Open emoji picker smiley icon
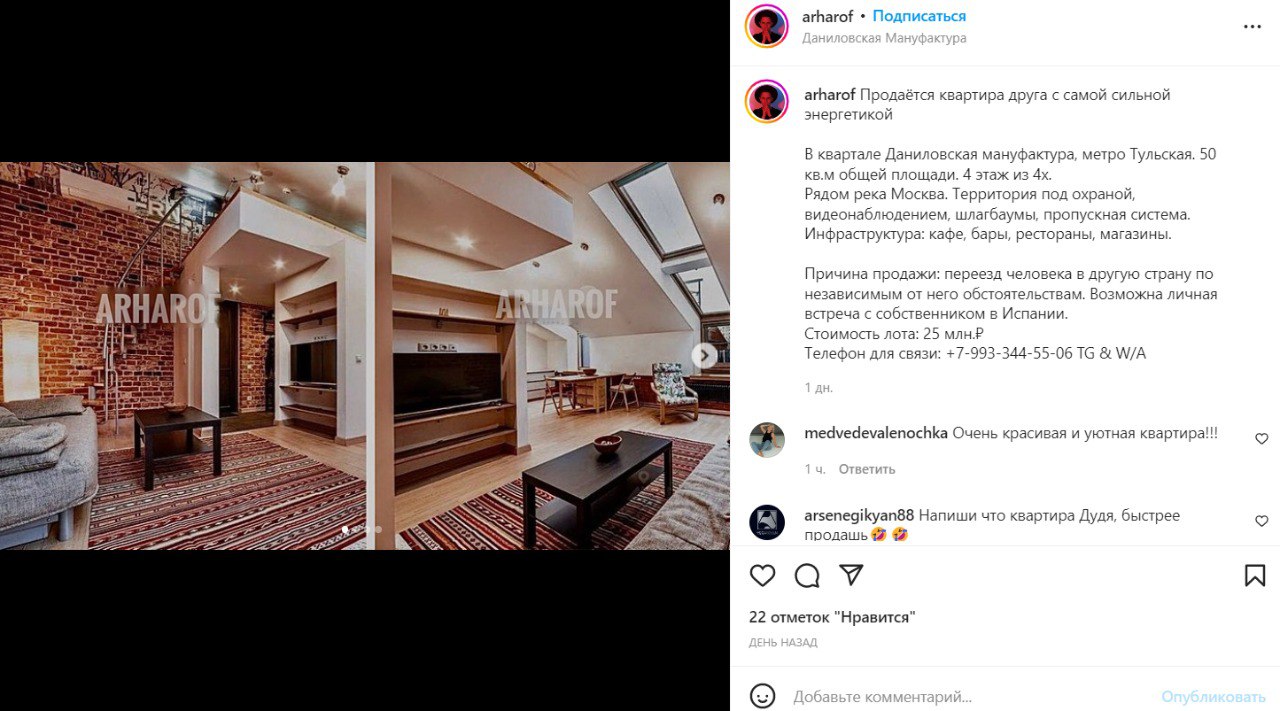Image resolution: width=1280 pixels, height=711 pixels. (x=763, y=696)
